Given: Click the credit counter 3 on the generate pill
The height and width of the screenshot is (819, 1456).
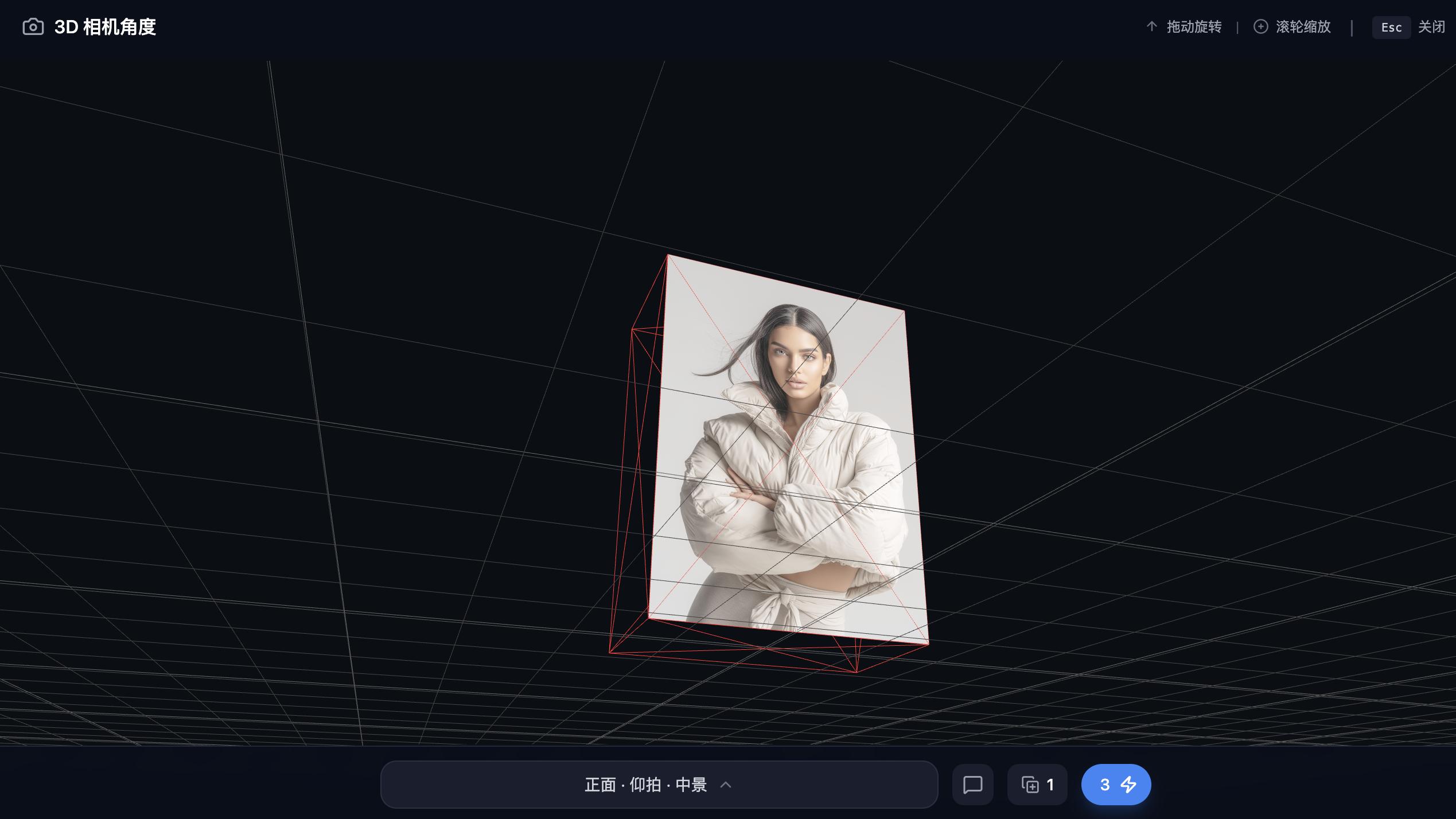Looking at the screenshot, I should (x=1104, y=785).
